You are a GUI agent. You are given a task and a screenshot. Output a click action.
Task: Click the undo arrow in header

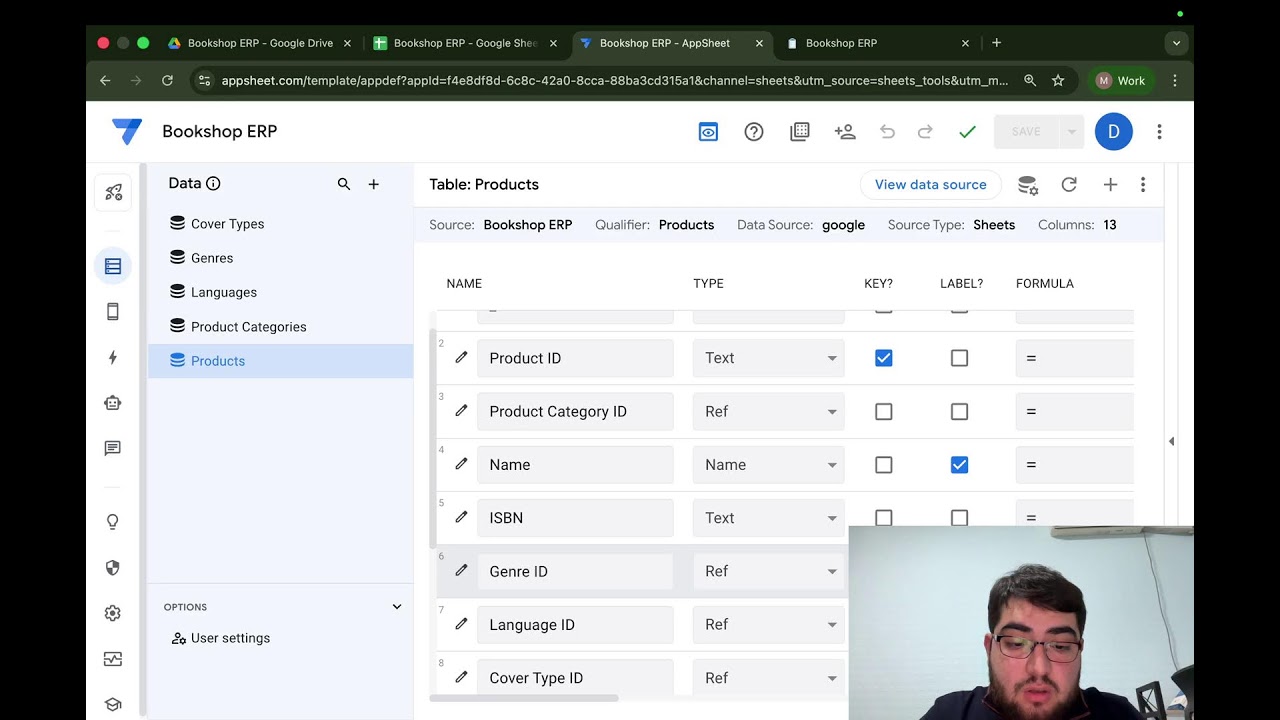pyautogui.click(x=887, y=132)
